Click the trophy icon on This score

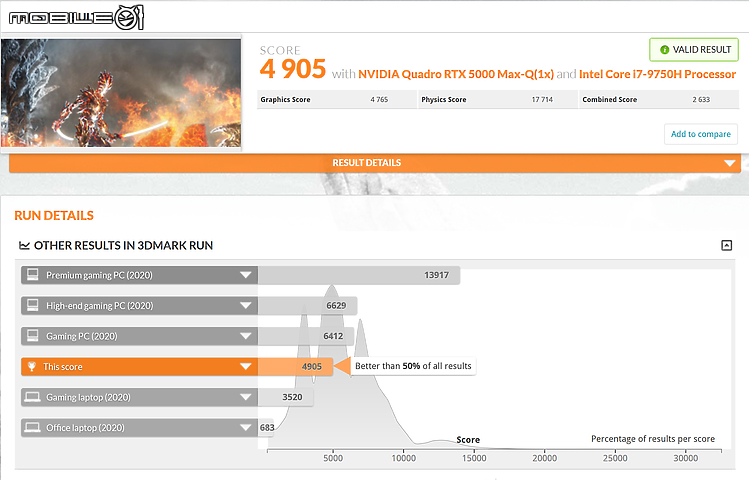32,367
